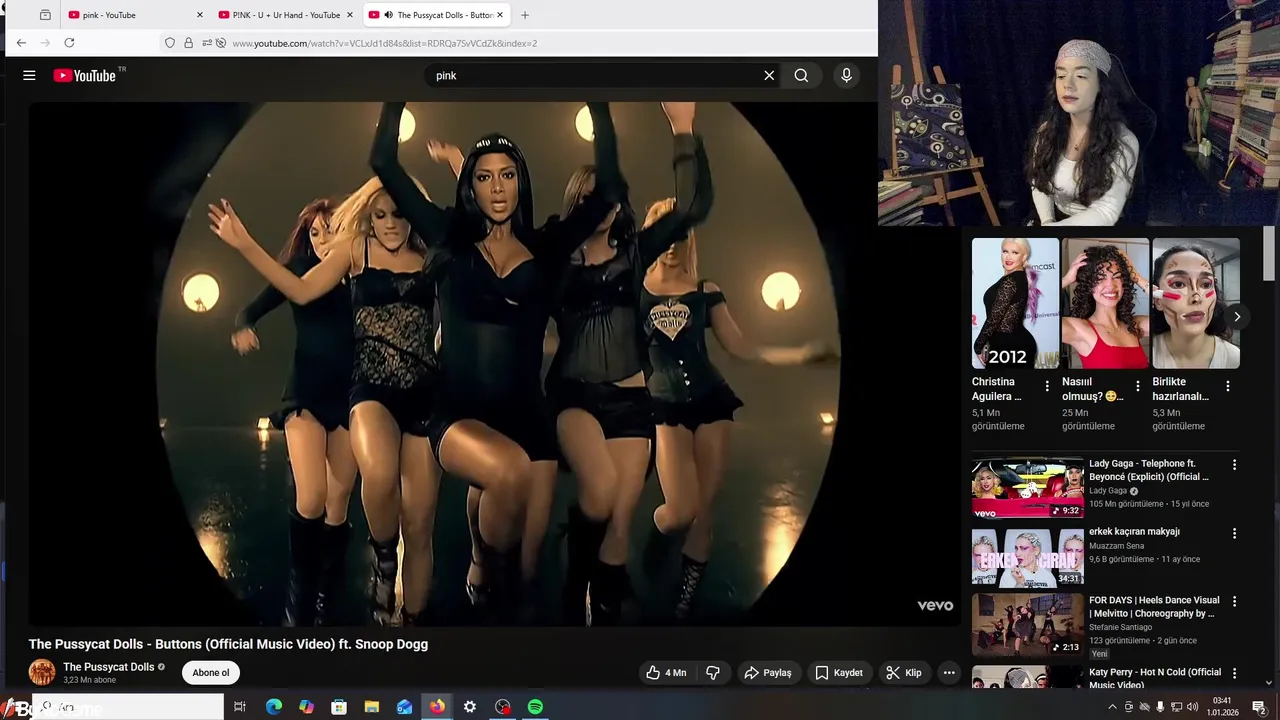This screenshot has width=1280, height=720.
Task: Open the YouTube hamburger guide menu
Action: point(29,75)
